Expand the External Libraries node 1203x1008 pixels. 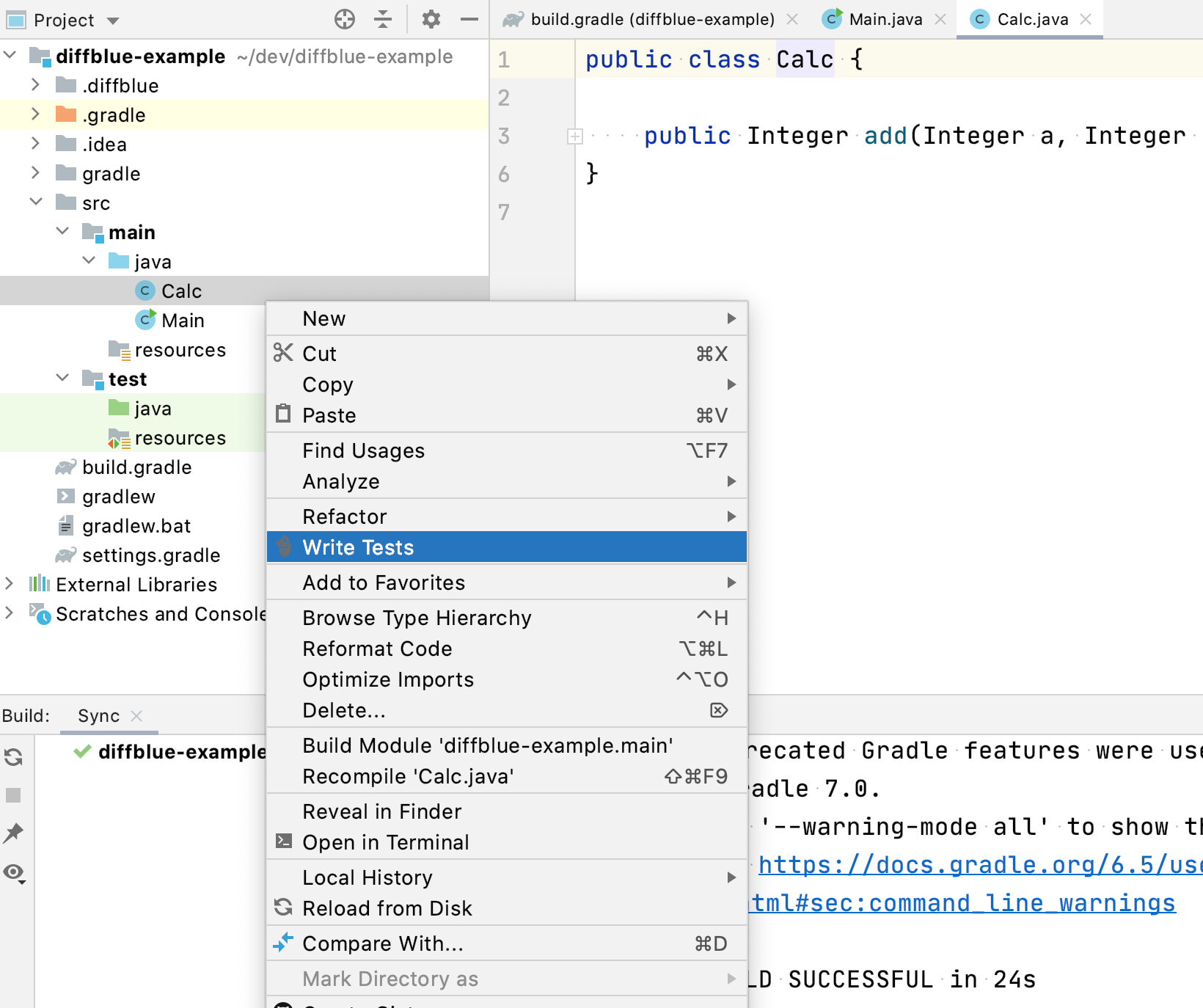(10, 584)
